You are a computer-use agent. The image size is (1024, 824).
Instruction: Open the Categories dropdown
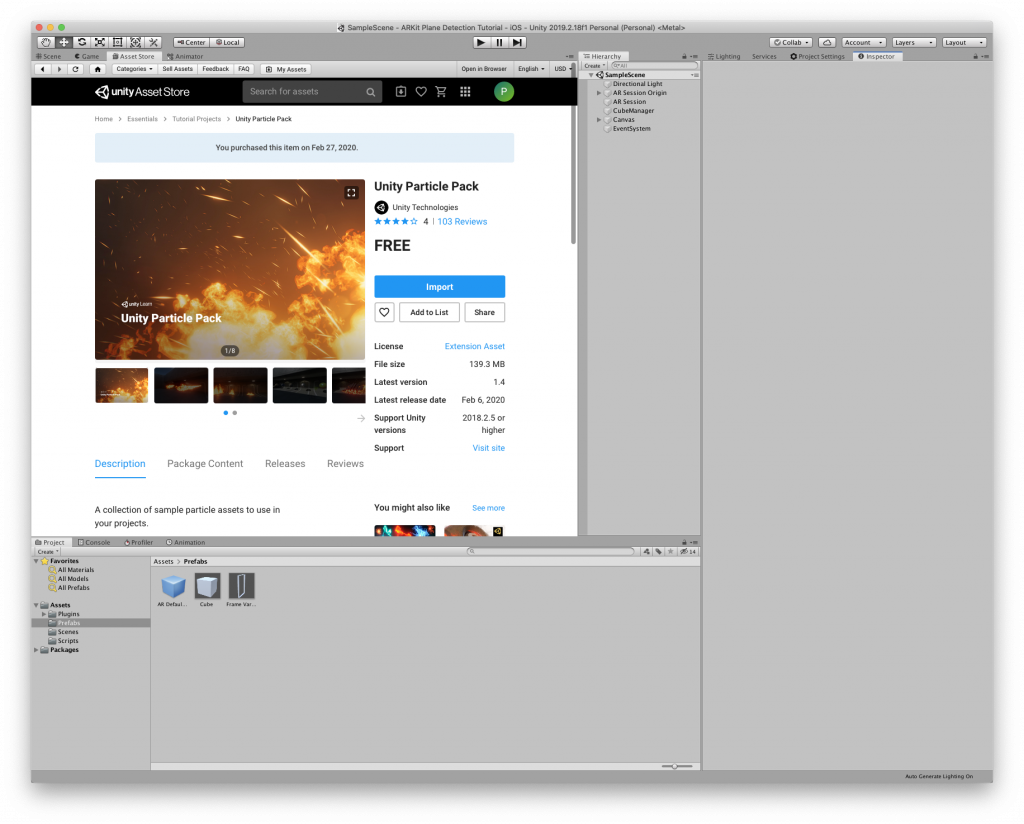pyautogui.click(x=134, y=69)
